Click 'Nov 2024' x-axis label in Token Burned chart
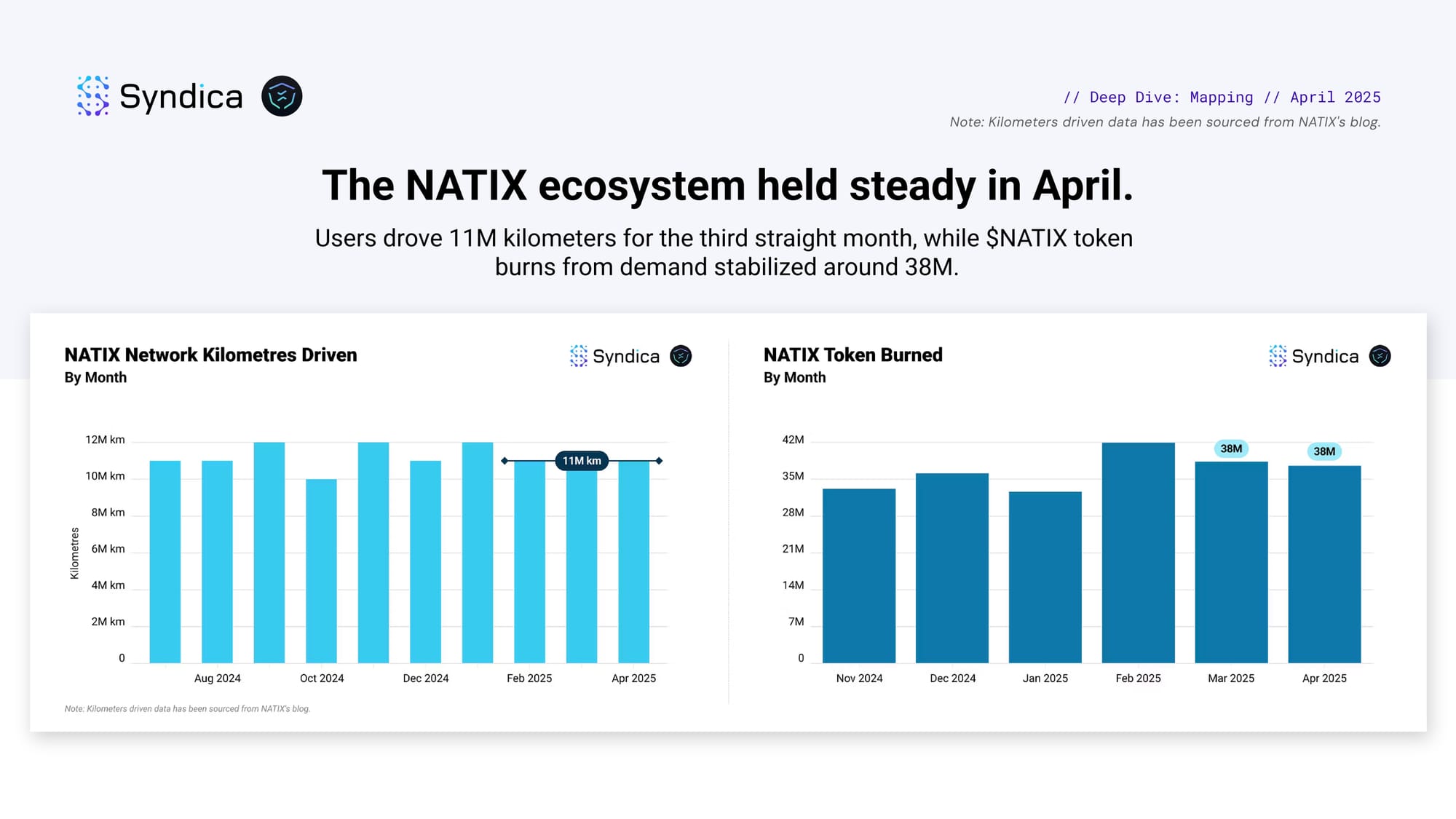 tap(859, 678)
